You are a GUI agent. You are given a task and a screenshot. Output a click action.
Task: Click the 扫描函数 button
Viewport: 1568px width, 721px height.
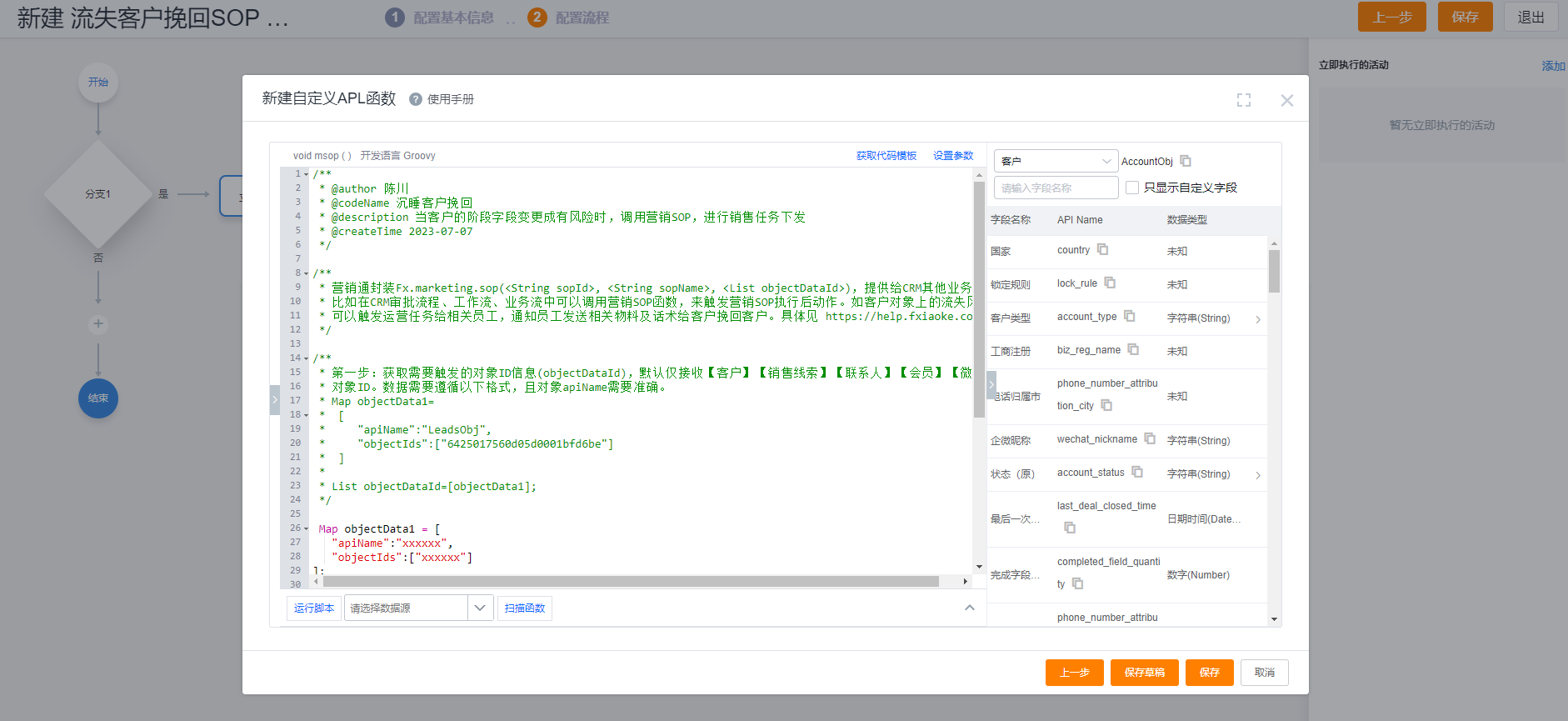525,608
